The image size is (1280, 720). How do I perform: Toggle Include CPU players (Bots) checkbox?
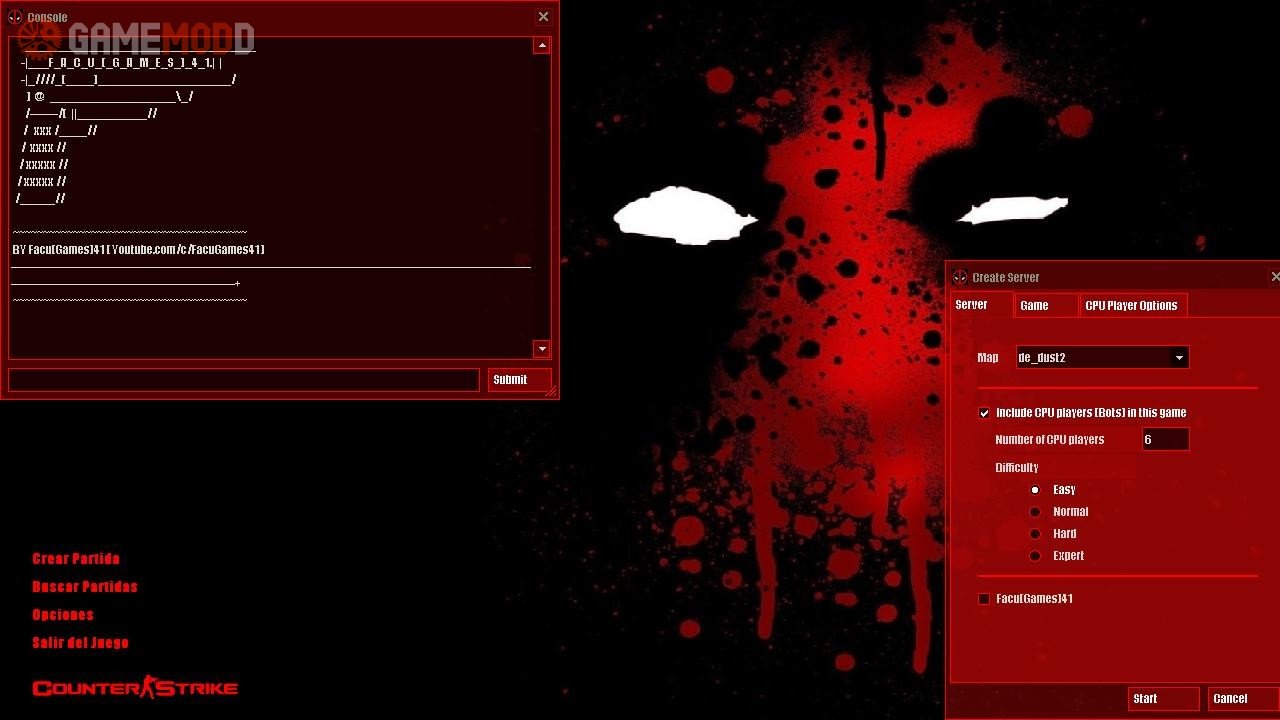(x=984, y=413)
